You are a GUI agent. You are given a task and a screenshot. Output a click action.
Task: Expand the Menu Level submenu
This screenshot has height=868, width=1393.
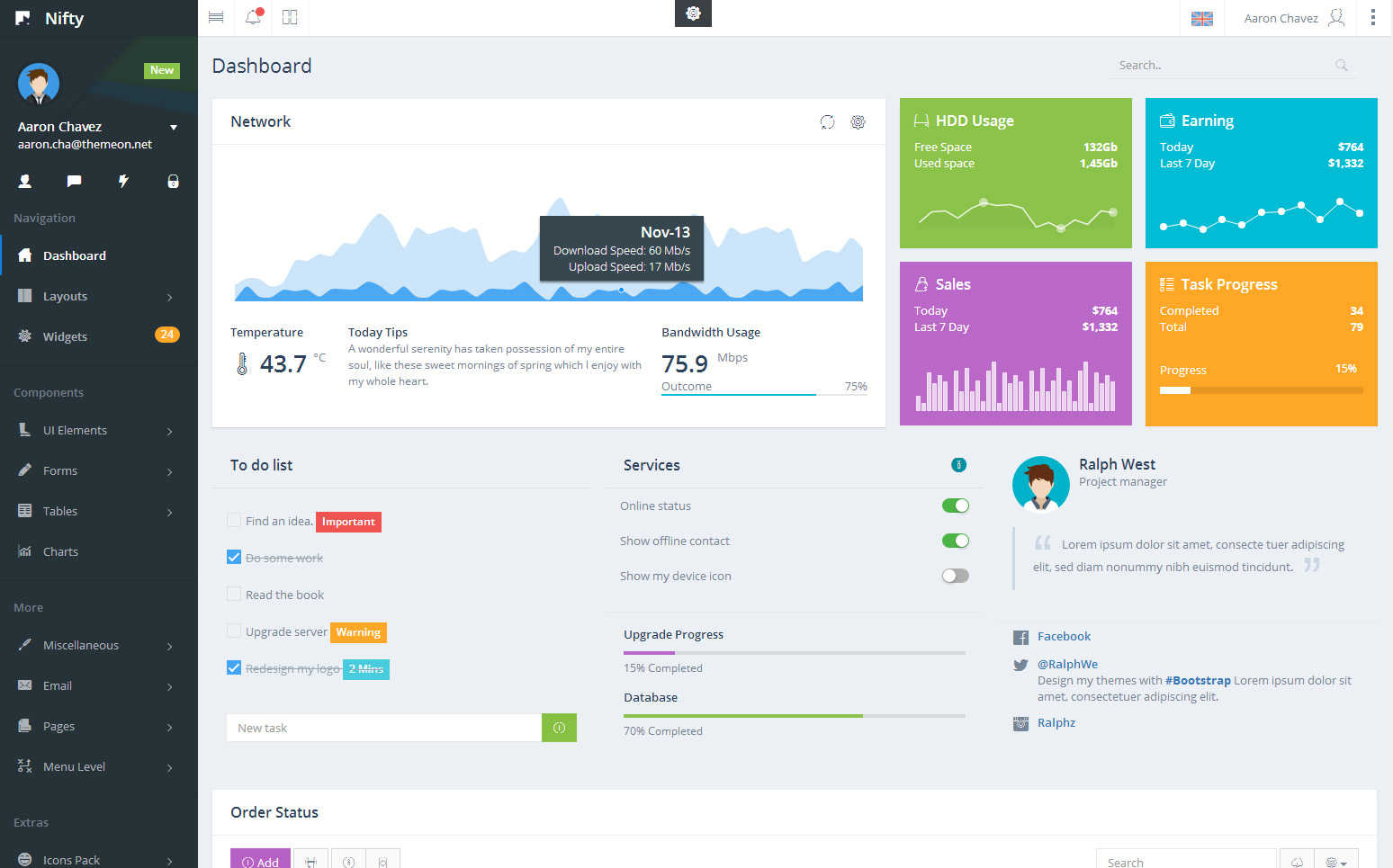click(99, 766)
